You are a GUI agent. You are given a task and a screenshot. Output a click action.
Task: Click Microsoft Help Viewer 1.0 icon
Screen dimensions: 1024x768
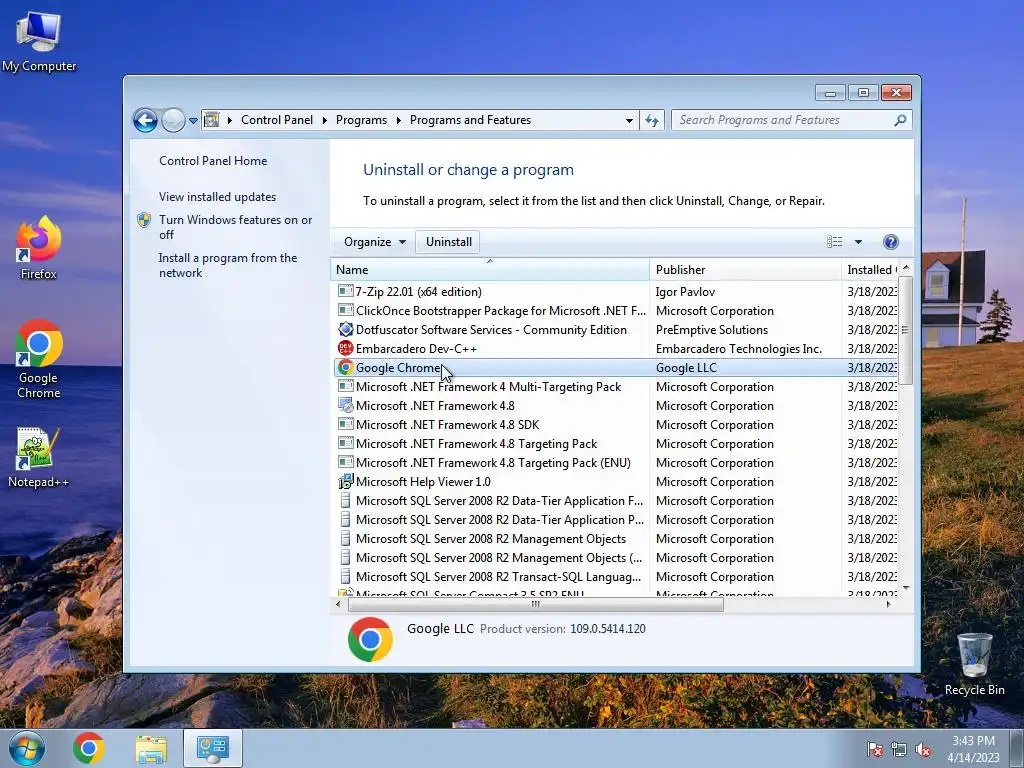[345, 481]
